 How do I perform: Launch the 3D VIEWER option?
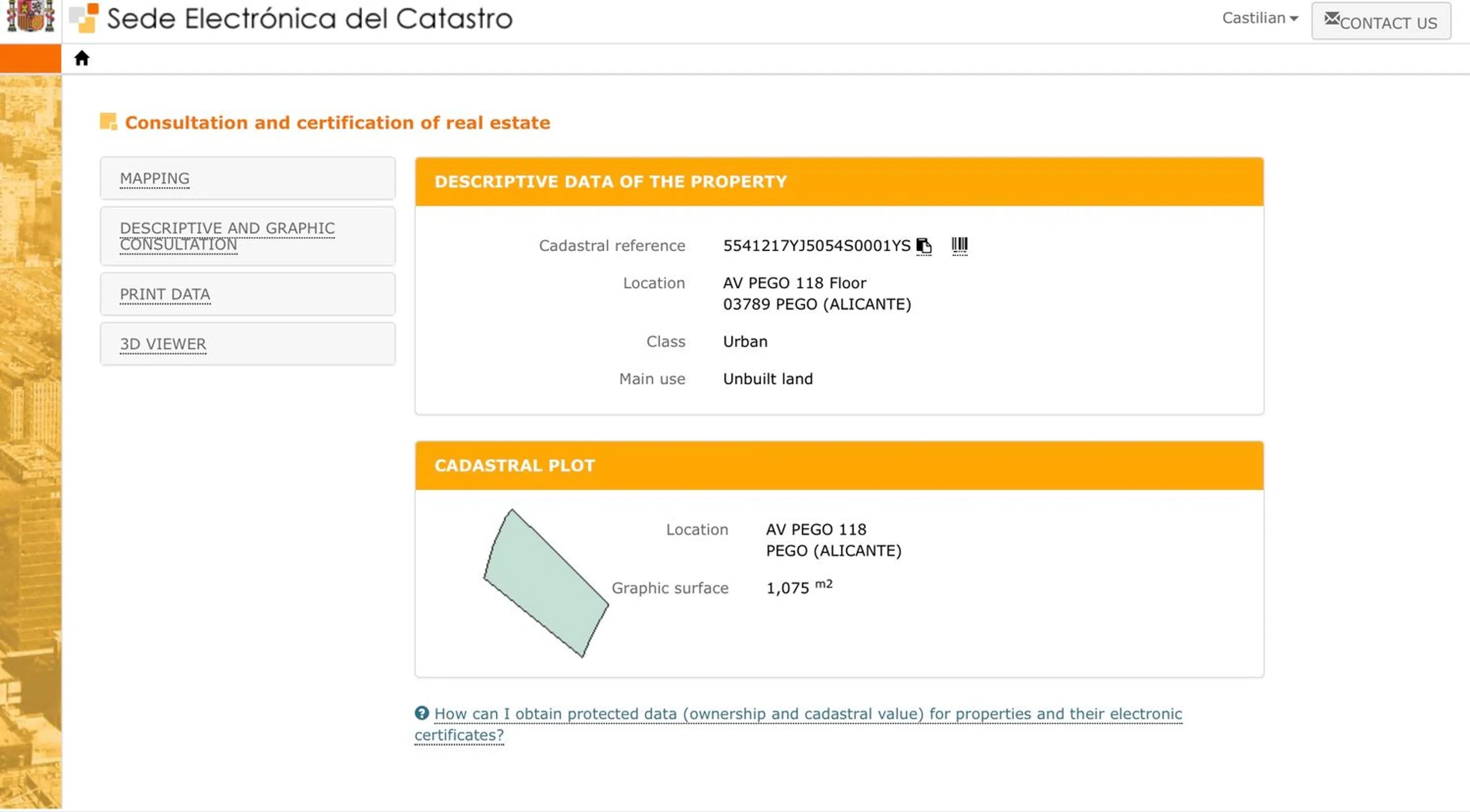162,344
